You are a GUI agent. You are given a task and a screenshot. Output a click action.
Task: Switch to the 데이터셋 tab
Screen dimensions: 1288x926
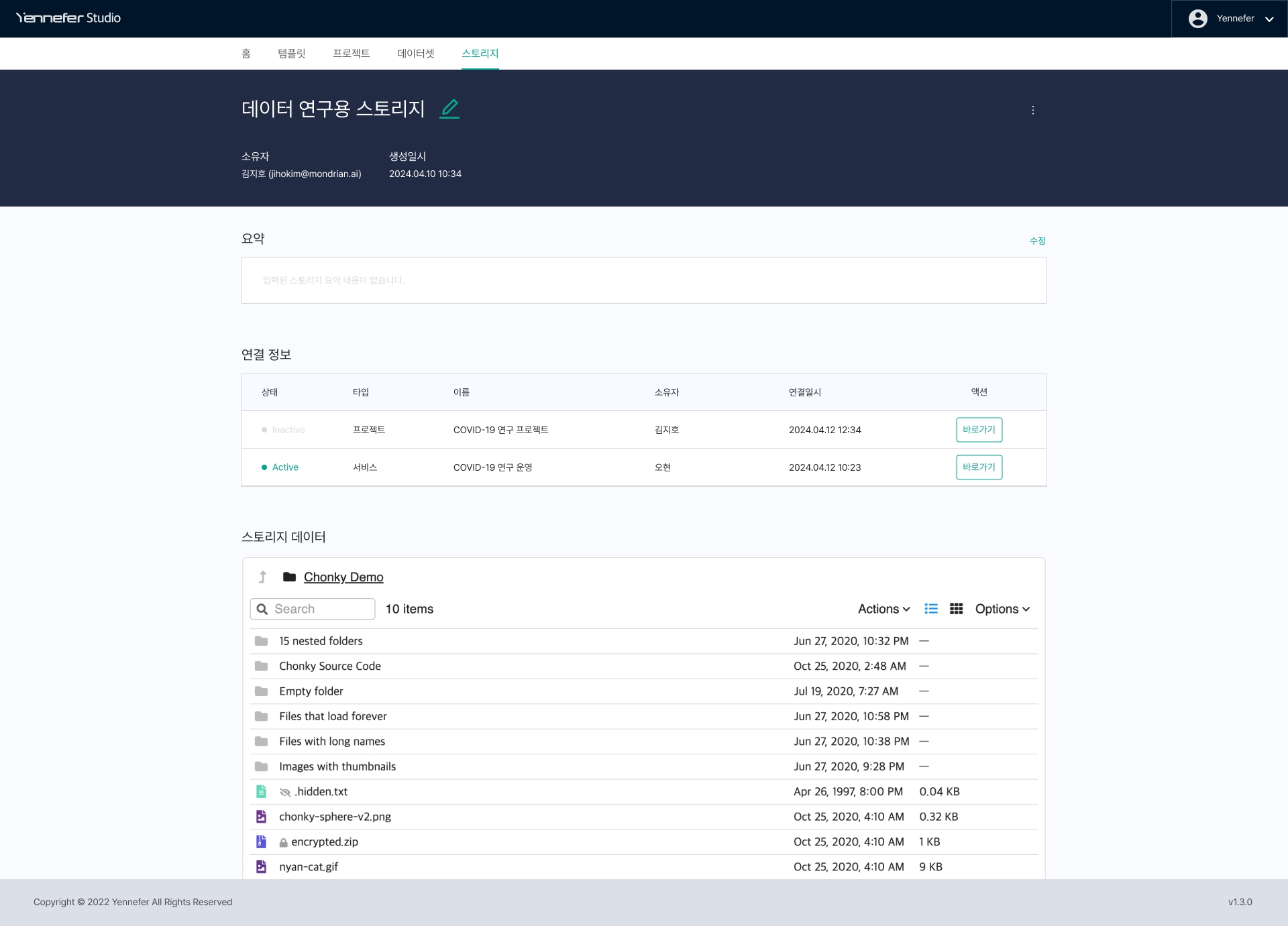click(x=415, y=54)
